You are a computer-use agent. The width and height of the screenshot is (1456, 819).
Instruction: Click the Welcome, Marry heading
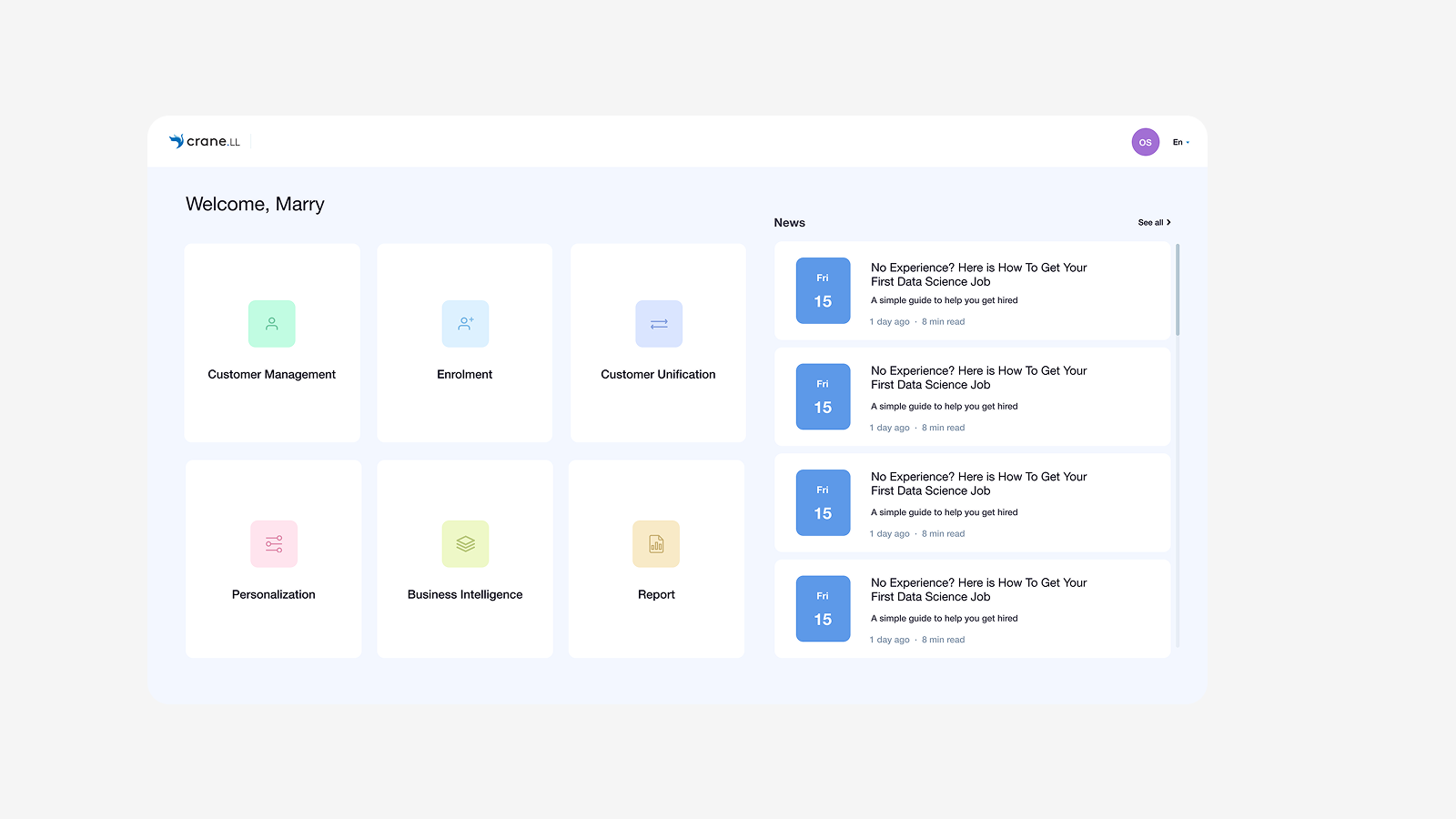click(x=255, y=204)
